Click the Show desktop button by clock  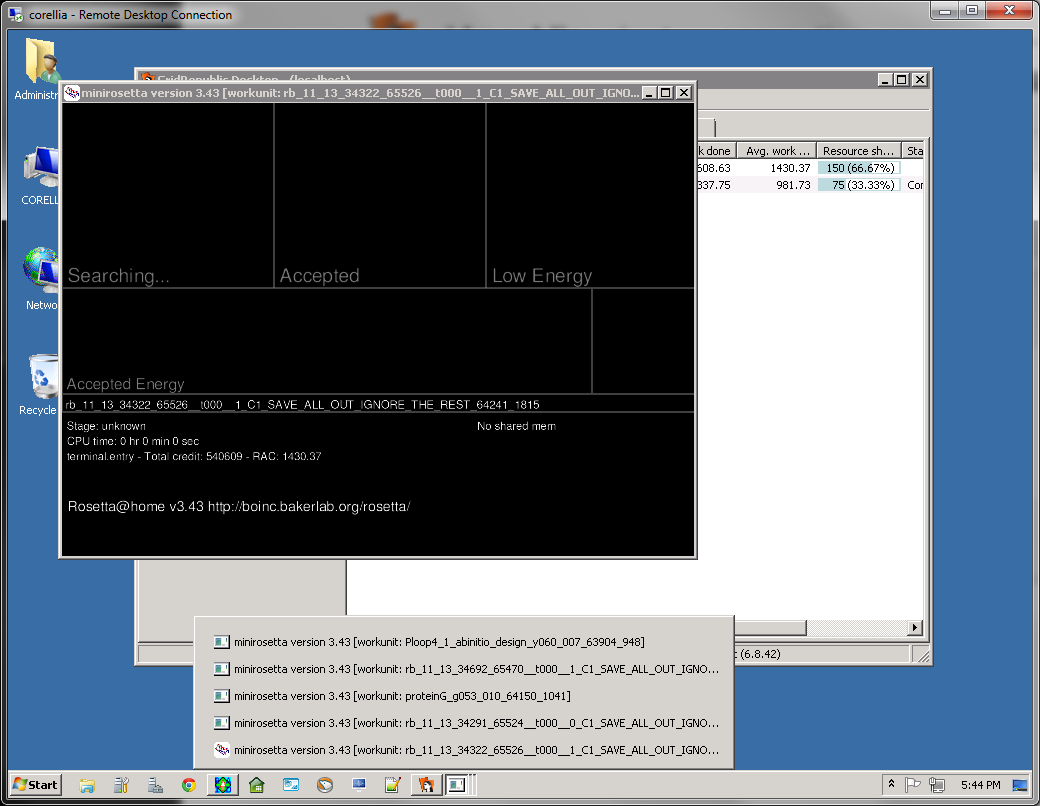pyautogui.click(x=1020, y=785)
